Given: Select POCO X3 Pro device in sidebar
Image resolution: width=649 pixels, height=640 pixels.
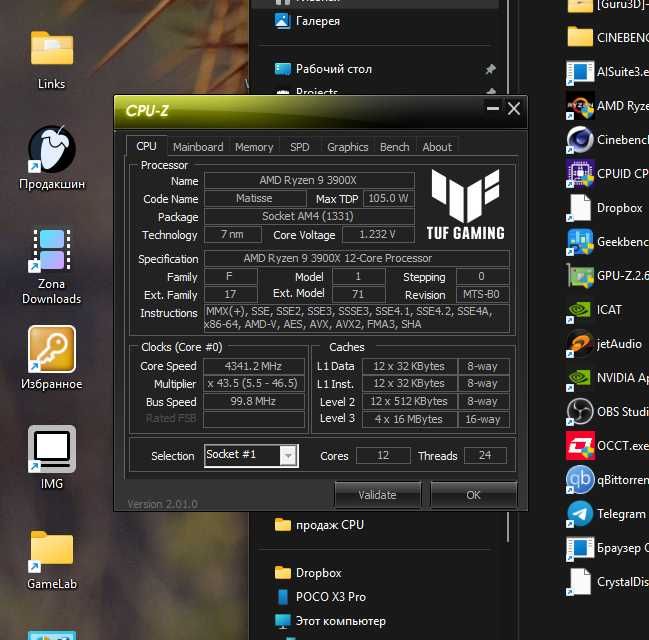Looking at the screenshot, I should pos(320,597).
